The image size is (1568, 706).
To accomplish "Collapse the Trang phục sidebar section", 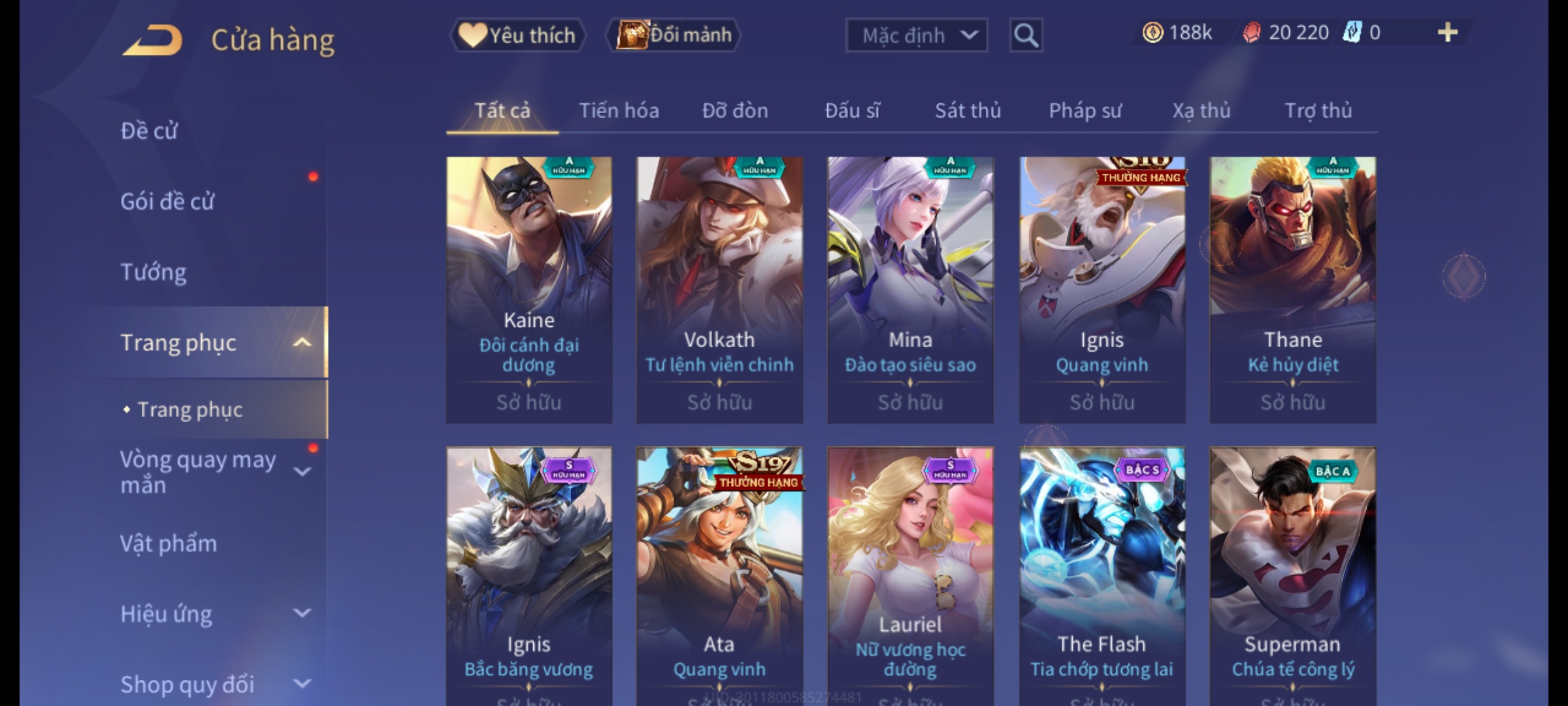I will (302, 343).
